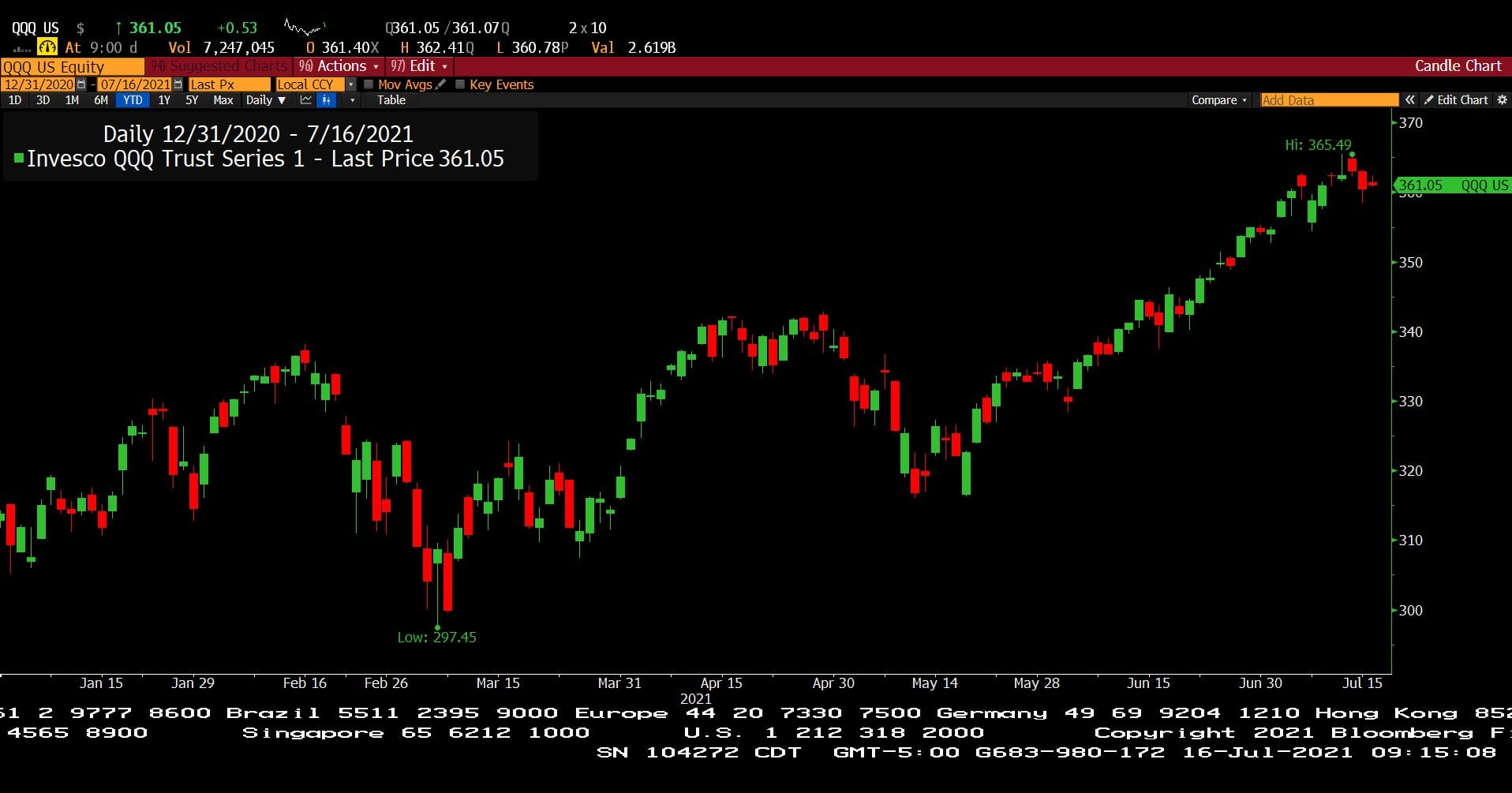The height and width of the screenshot is (793, 1512).
Task: Click the Add Data input field
Action: point(1330,100)
